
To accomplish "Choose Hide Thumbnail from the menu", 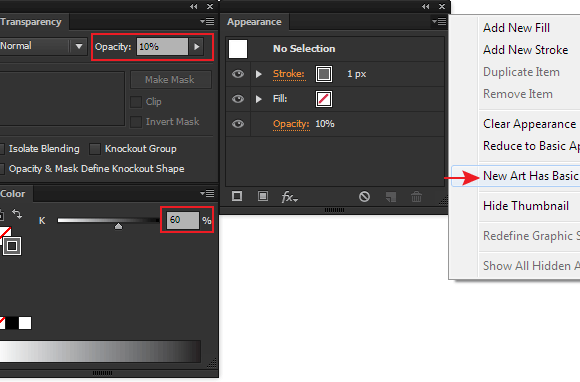I will point(526,206).
